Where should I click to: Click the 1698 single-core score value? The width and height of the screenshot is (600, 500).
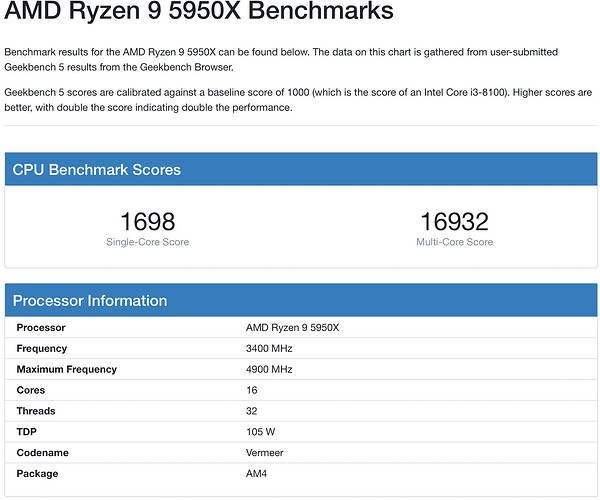148,221
